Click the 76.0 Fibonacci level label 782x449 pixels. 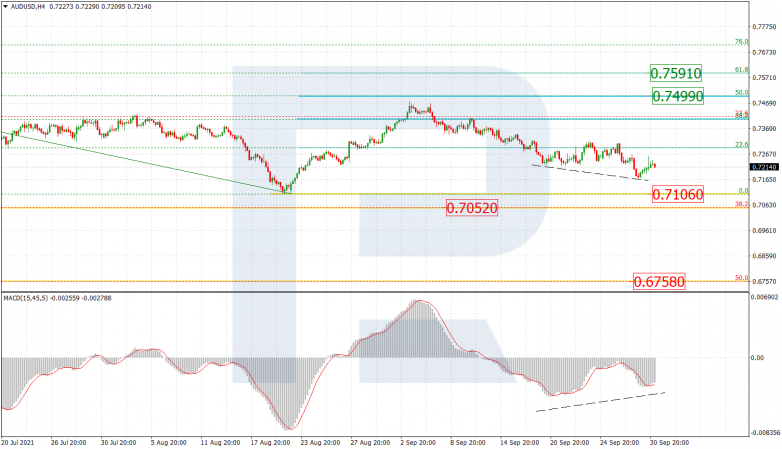tap(741, 42)
